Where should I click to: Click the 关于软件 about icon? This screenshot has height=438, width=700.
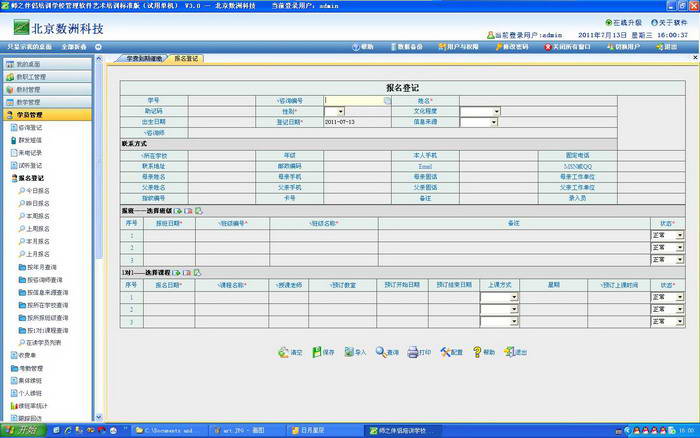click(x=654, y=22)
